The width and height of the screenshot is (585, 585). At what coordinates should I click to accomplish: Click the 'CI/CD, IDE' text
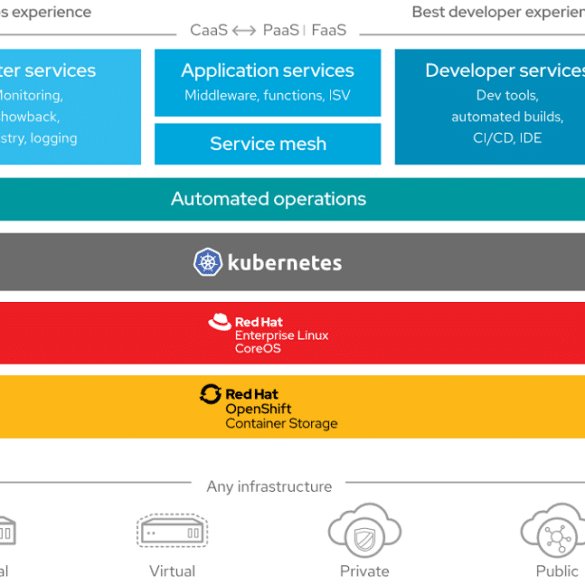[x=507, y=138]
